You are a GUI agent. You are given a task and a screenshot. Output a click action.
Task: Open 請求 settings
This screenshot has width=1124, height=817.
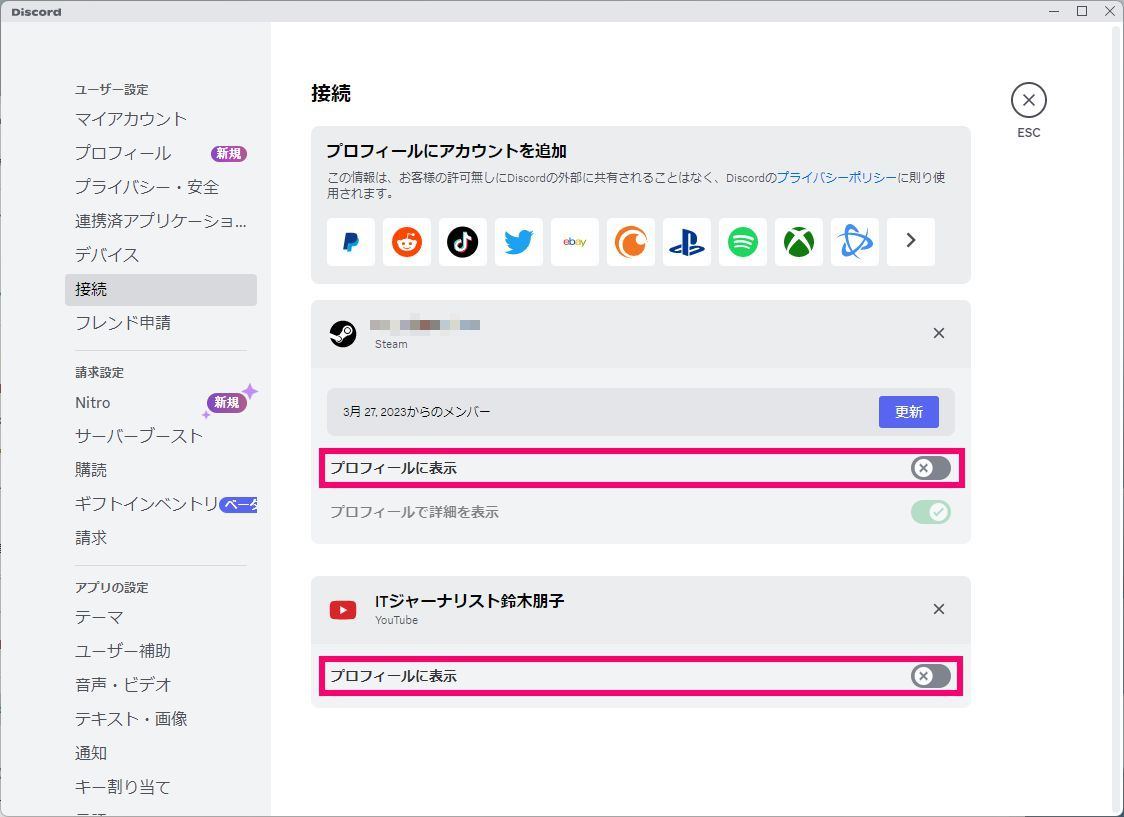161,538
